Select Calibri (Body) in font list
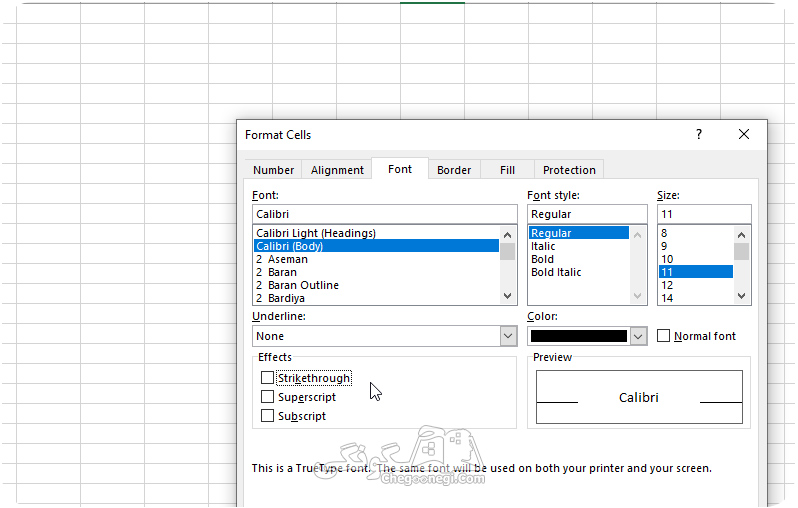 (376, 246)
